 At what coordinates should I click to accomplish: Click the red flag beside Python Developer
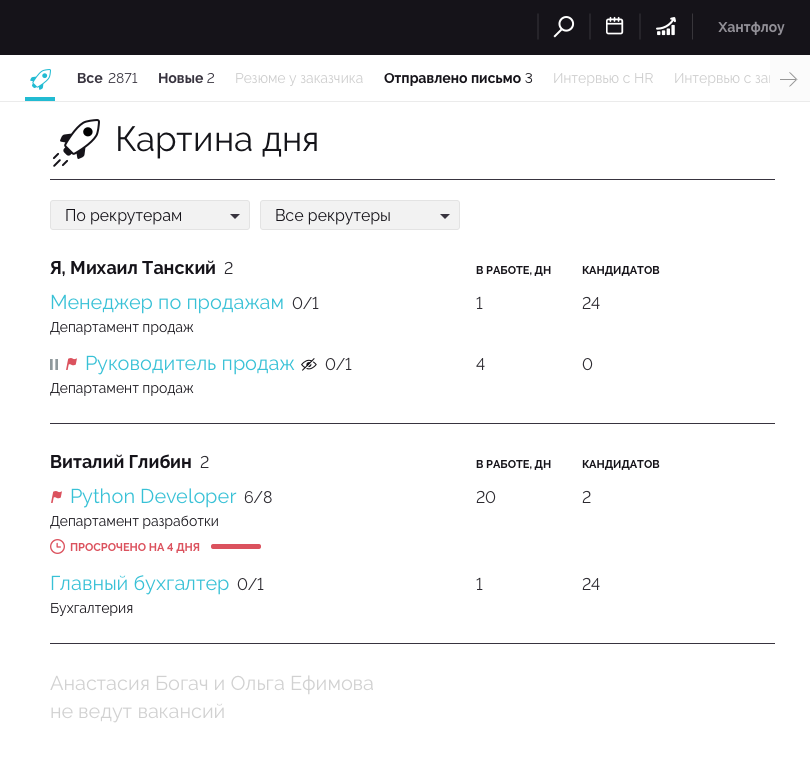pyautogui.click(x=57, y=496)
